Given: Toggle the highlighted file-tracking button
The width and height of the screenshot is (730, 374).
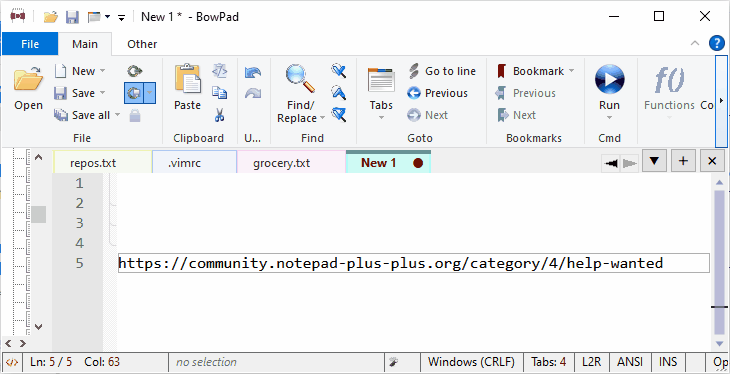Looking at the screenshot, I should (134, 93).
